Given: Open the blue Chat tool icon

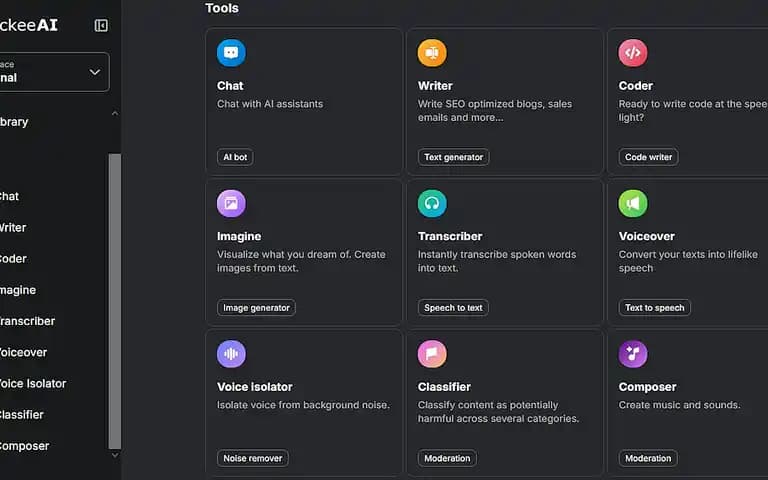Looking at the screenshot, I should (231, 53).
